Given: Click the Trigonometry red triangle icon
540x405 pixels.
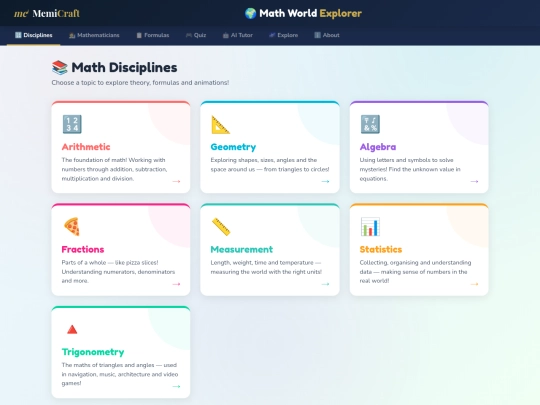Looking at the screenshot, I should (72, 329).
